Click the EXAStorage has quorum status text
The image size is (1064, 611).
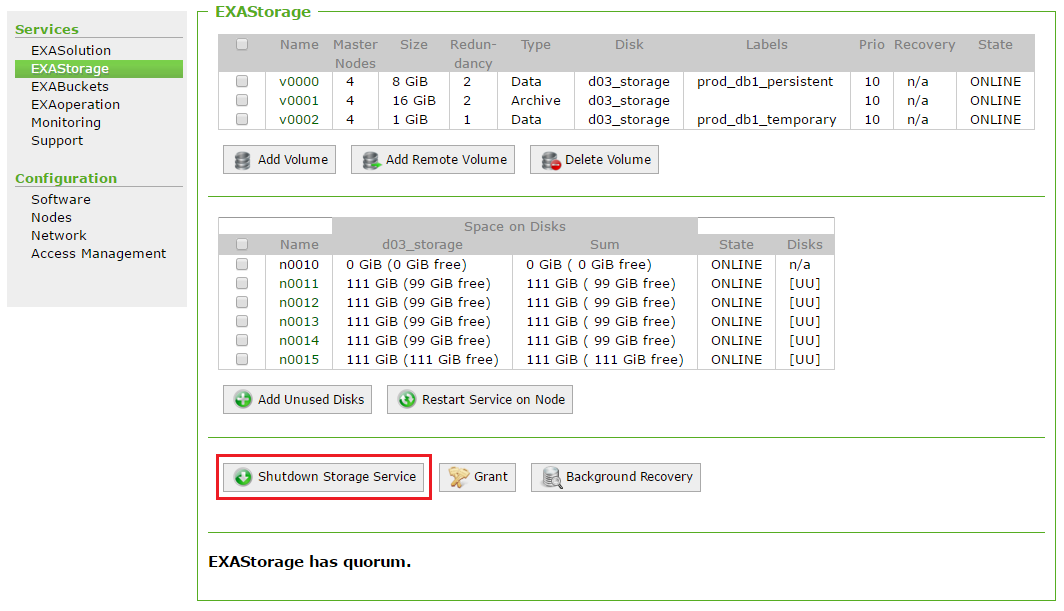point(309,562)
